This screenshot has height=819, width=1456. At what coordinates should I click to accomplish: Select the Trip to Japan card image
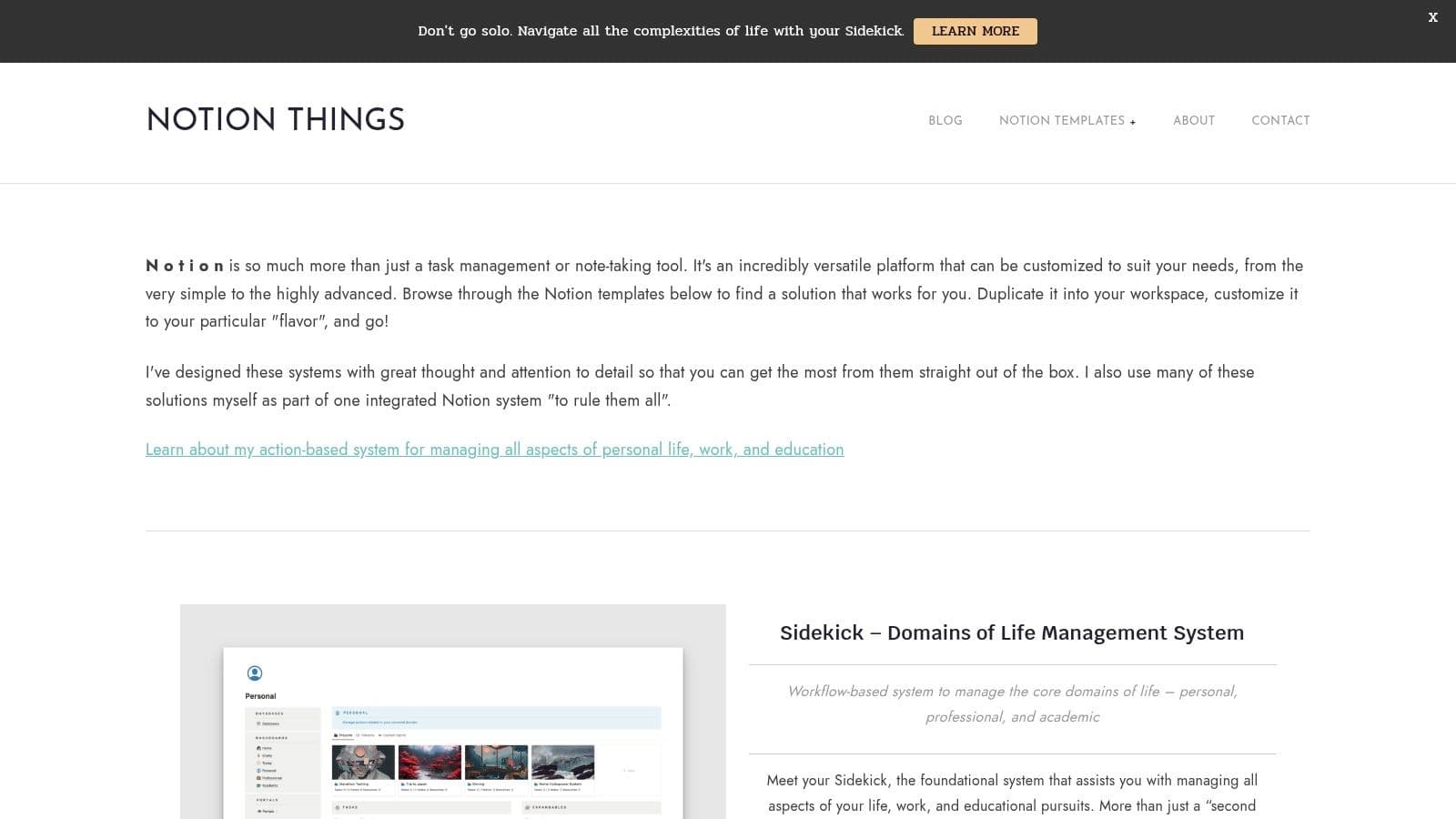[430, 762]
